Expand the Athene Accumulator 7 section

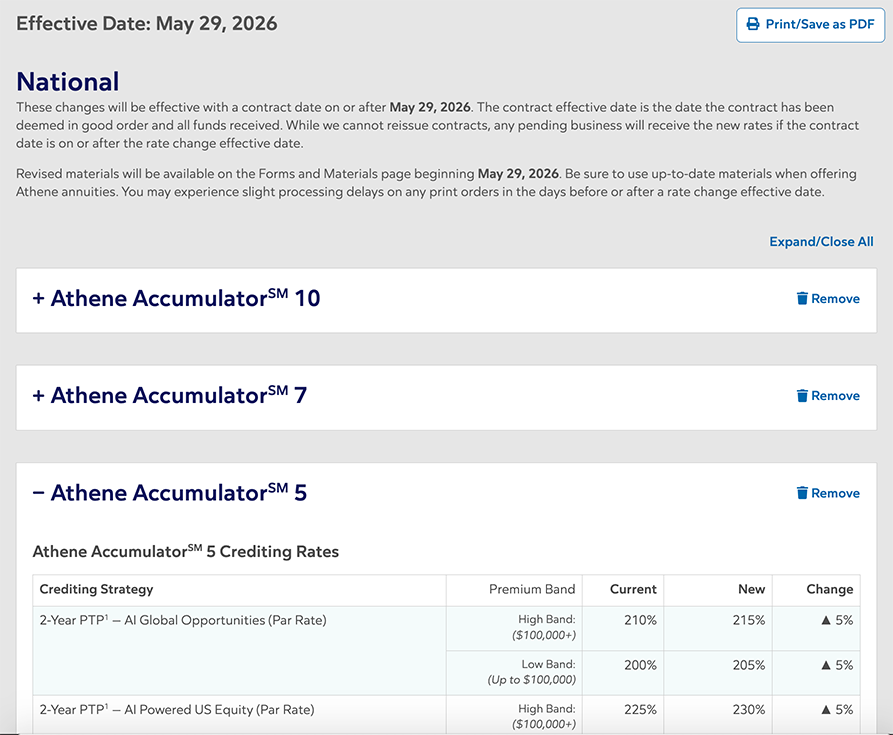click(170, 395)
